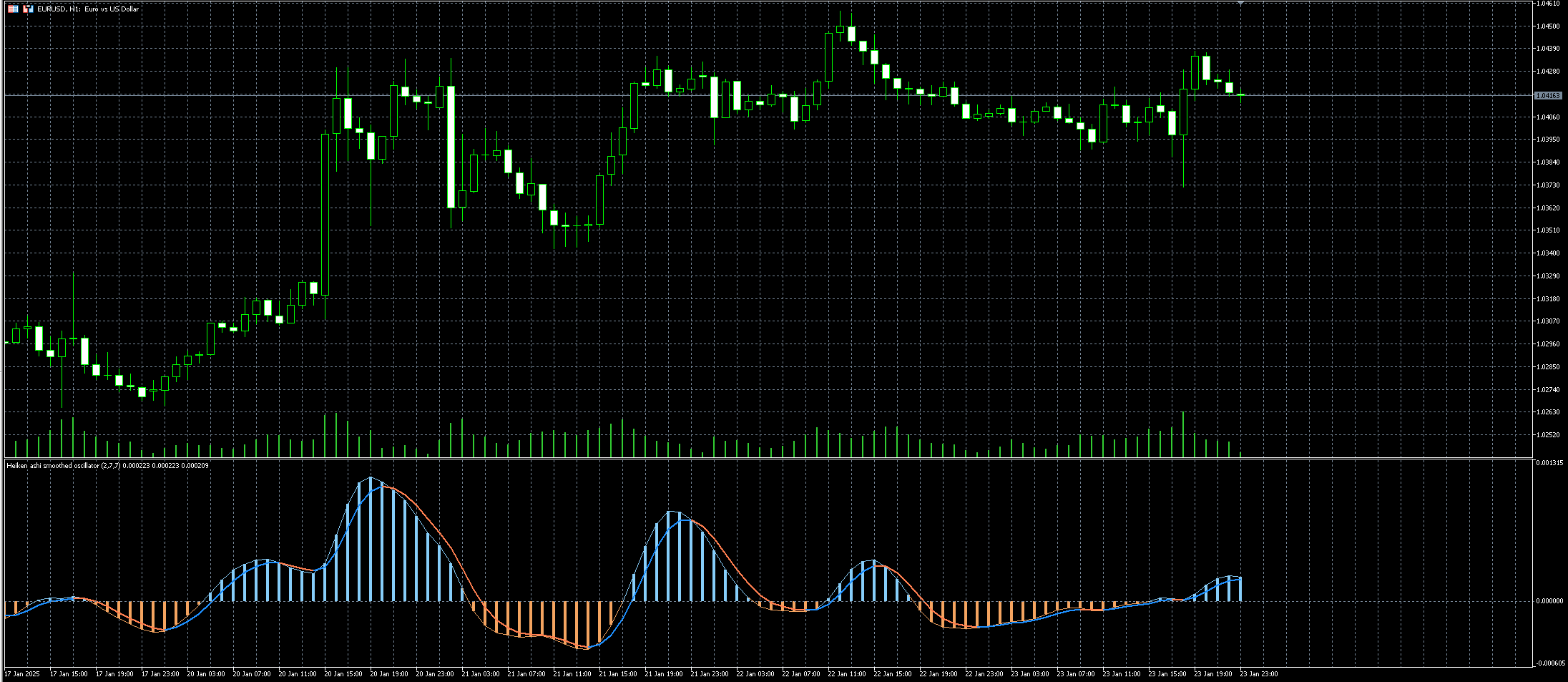1568x682 pixels.
Task: Click the 1.04280 price axis label
Action: point(1547,72)
